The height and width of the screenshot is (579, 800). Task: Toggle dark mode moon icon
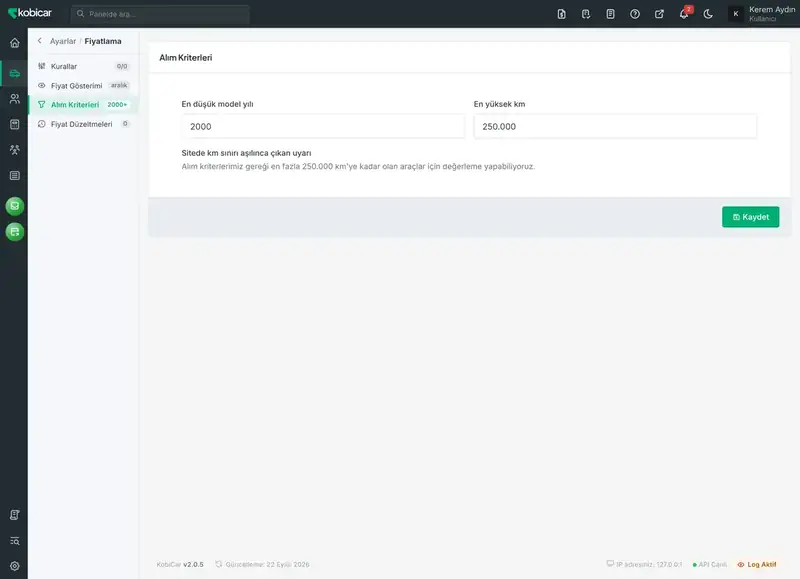(x=708, y=14)
